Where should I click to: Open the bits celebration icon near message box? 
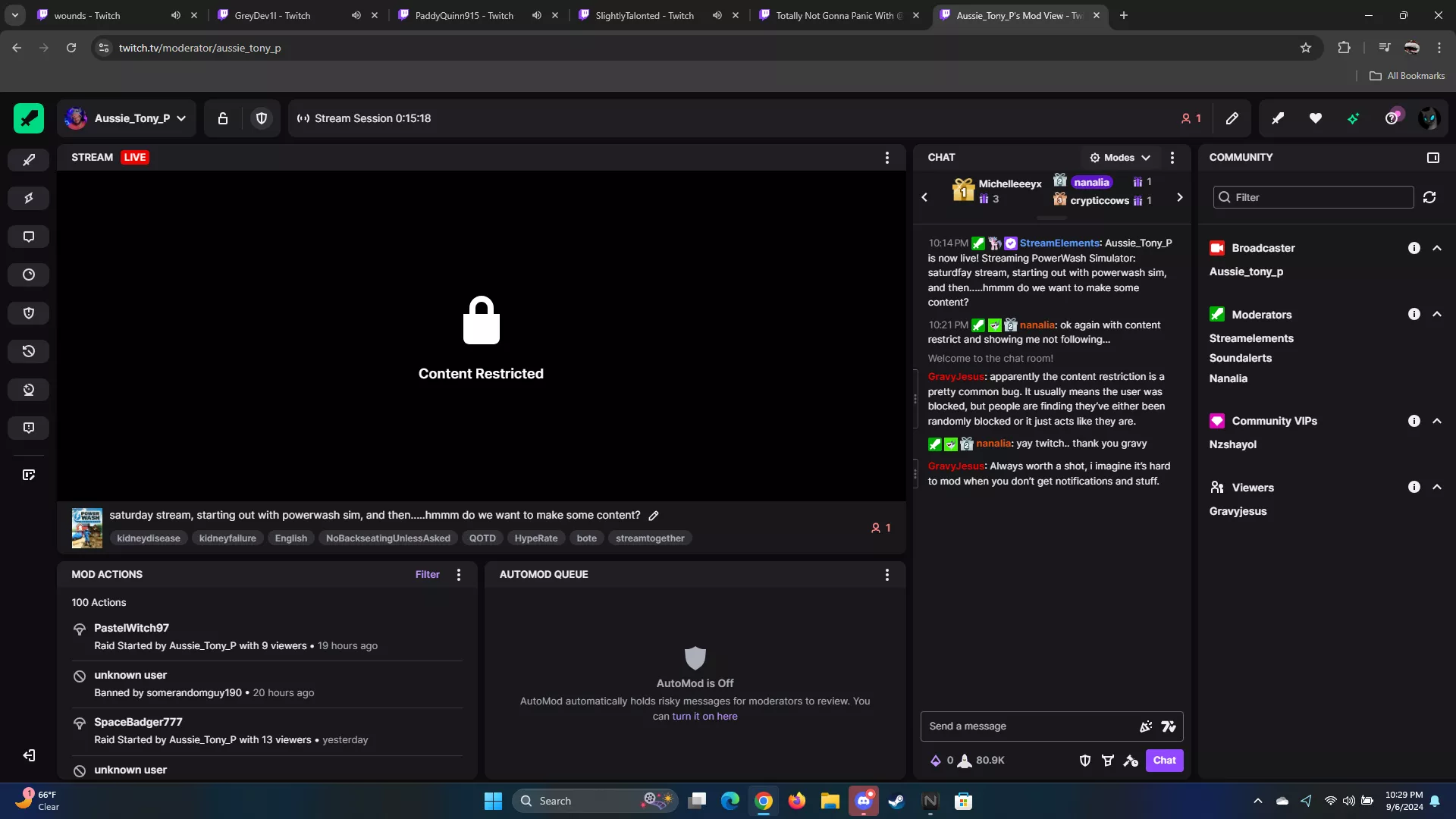pyautogui.click(x=1146, y=726)
